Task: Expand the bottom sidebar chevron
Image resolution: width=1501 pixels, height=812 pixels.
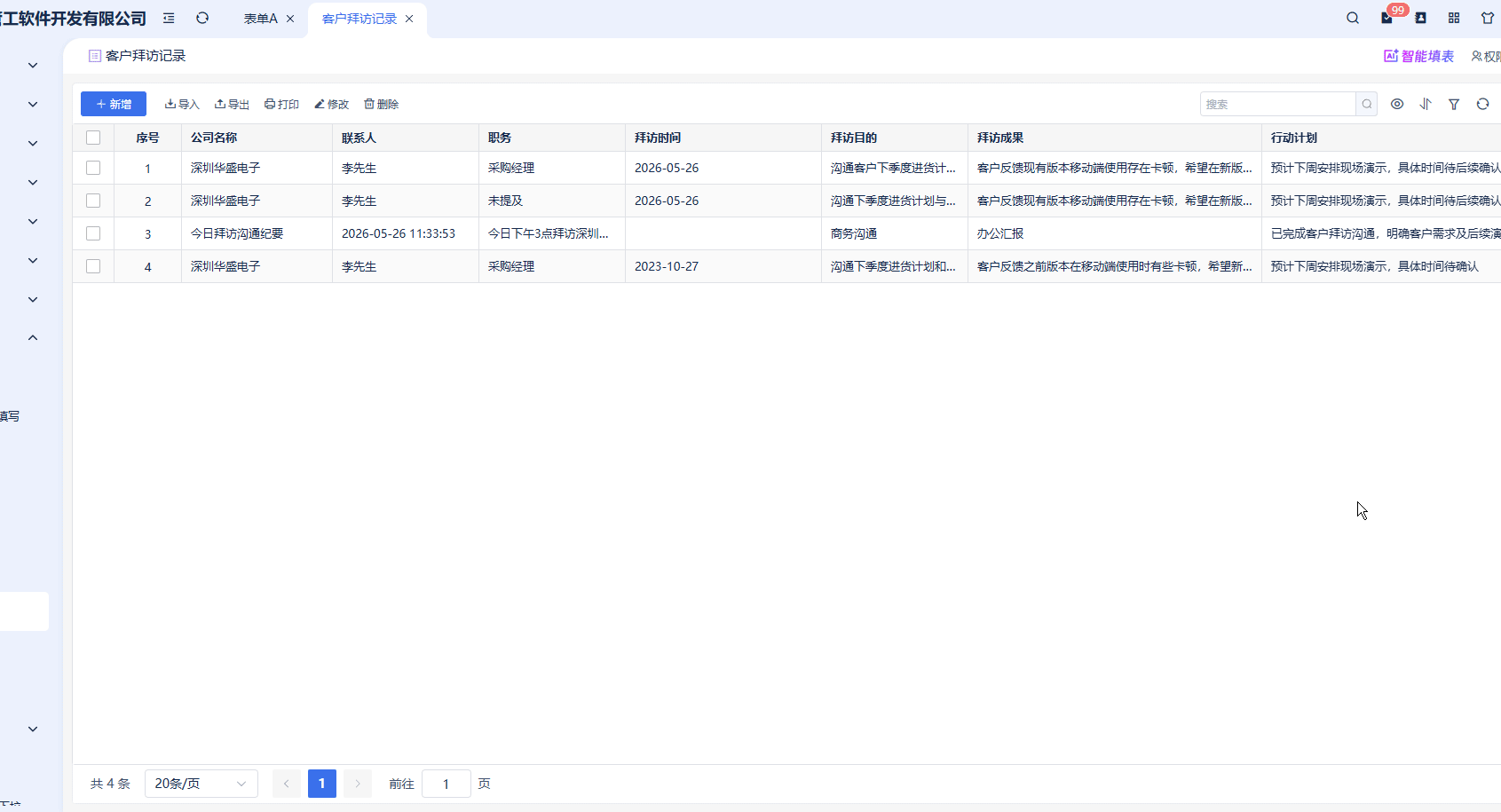Action: pos(33,729)
